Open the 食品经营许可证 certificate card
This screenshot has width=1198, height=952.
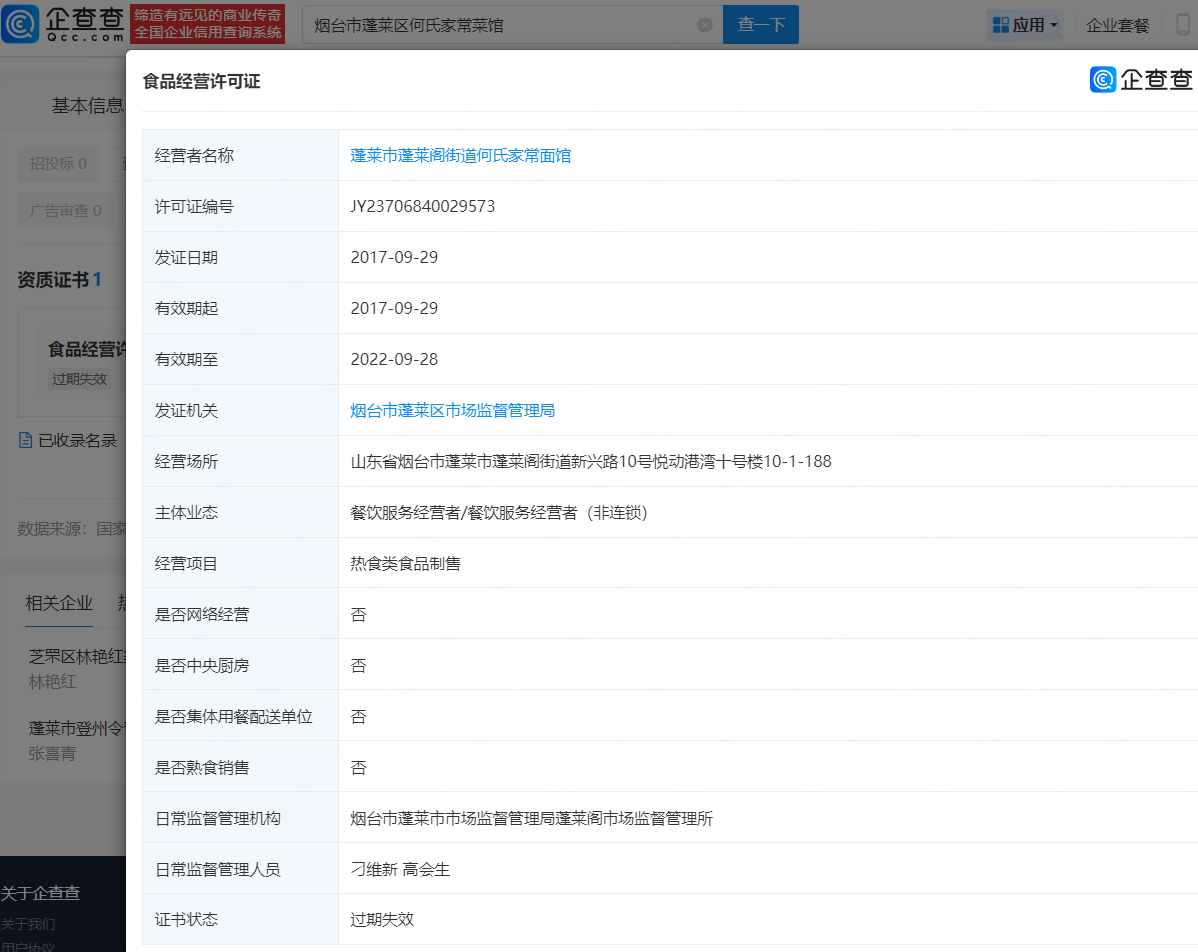click(86, 350)
